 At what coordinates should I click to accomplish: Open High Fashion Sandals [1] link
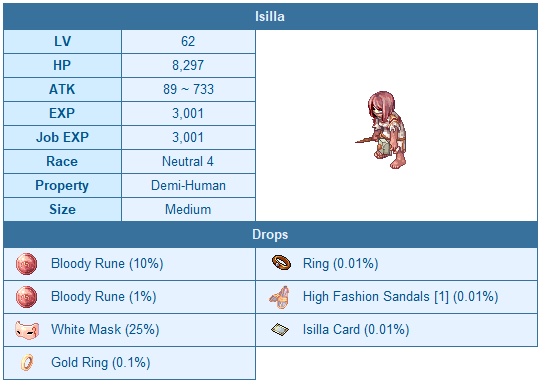point(401,297)
